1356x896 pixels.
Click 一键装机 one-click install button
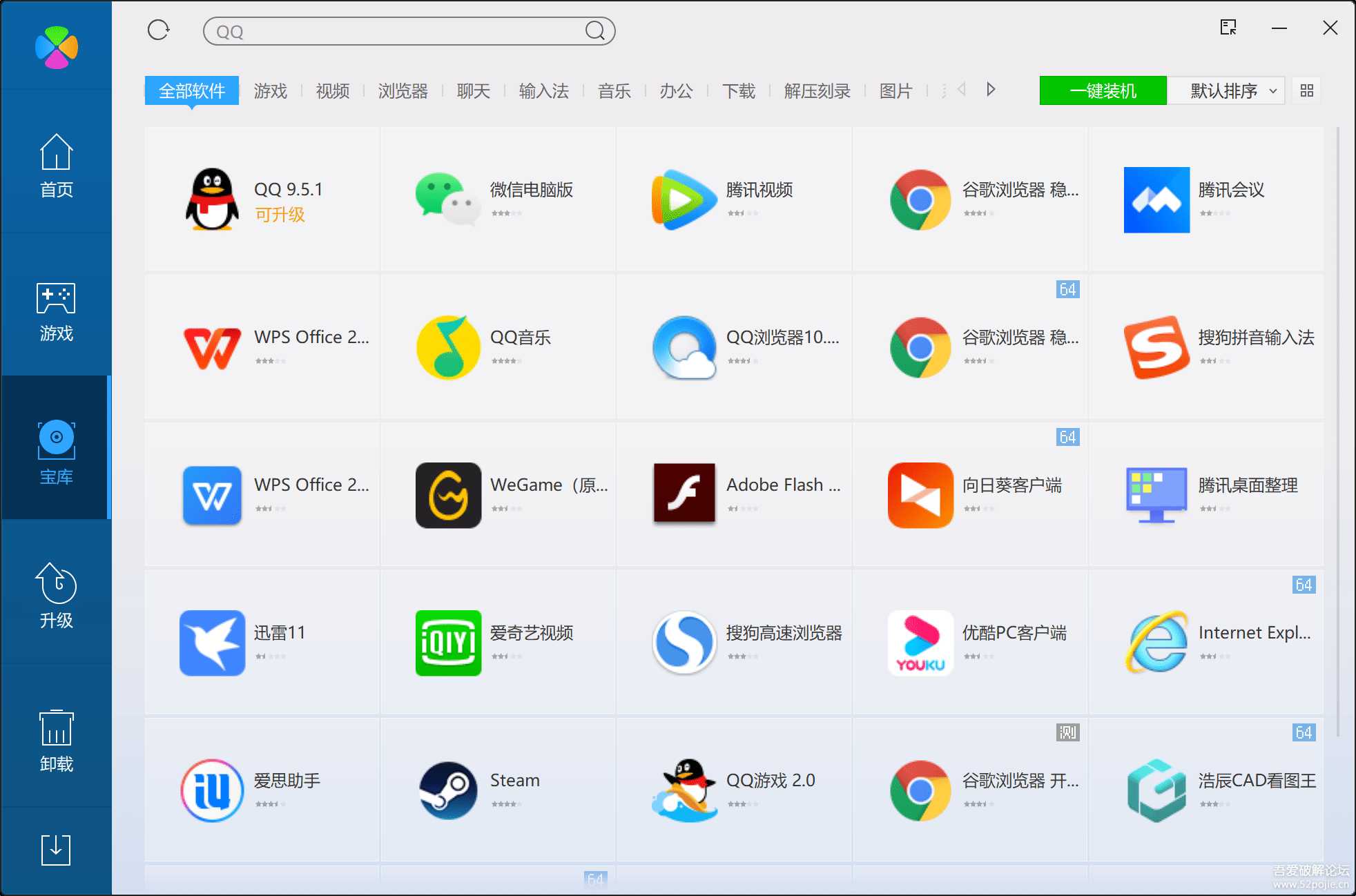1101,90
